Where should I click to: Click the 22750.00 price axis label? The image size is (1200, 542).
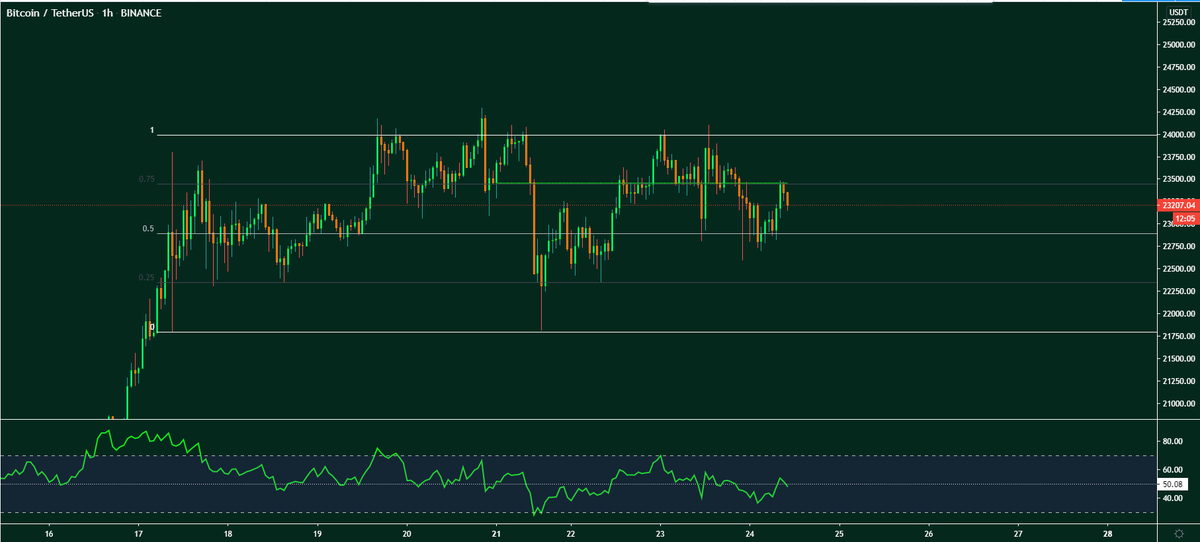click(x=1179, y=247)
